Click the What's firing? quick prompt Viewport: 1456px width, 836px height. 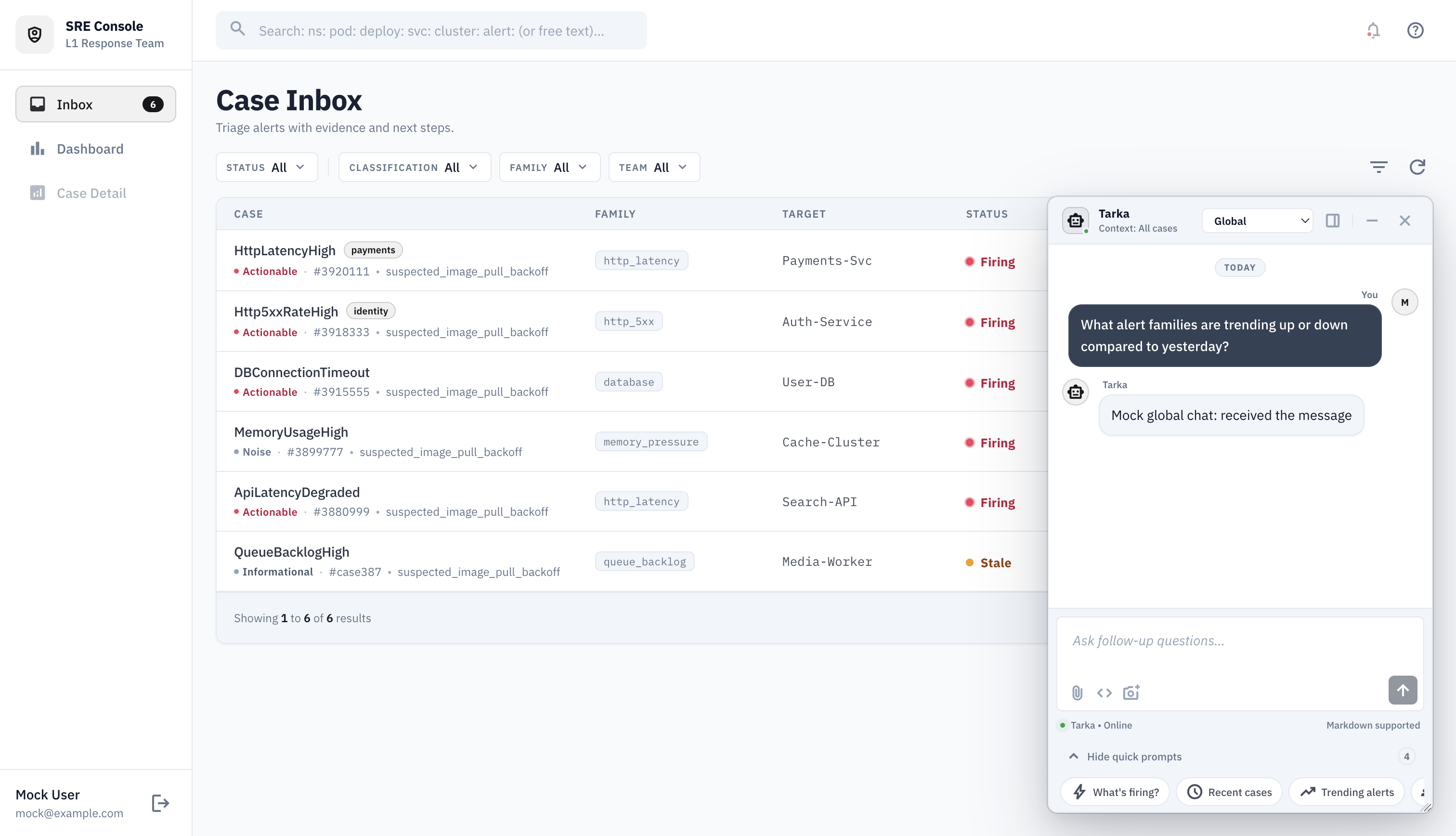1115,792
